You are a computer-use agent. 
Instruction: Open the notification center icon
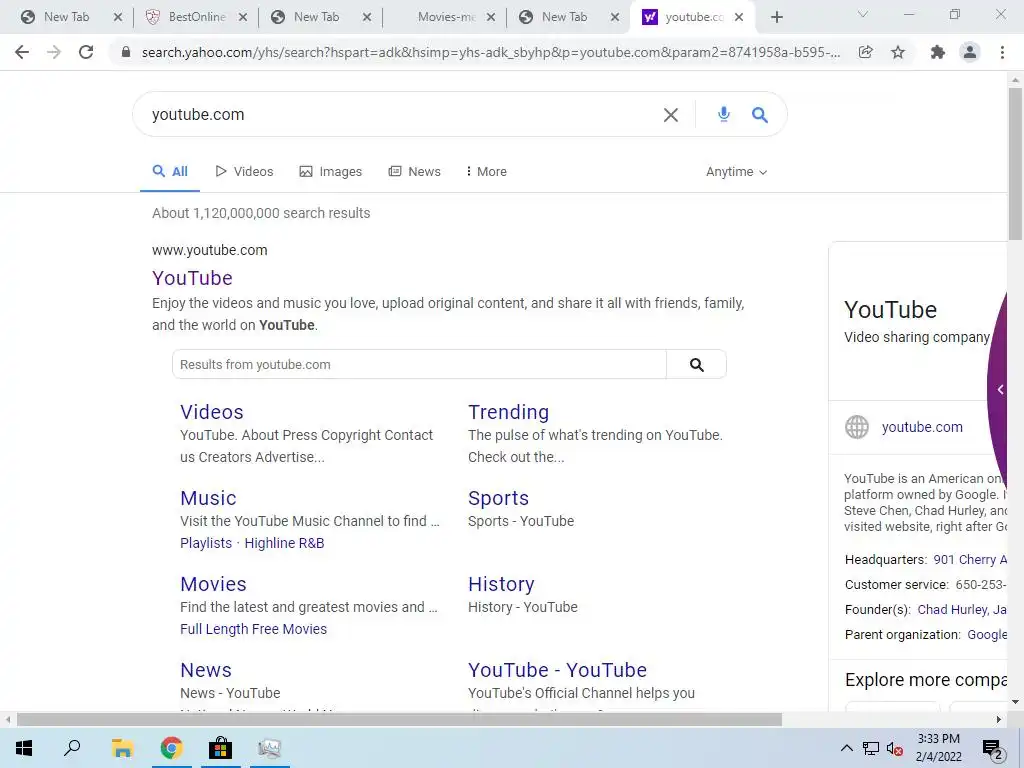pyautogui.click(x=993, y=748)
